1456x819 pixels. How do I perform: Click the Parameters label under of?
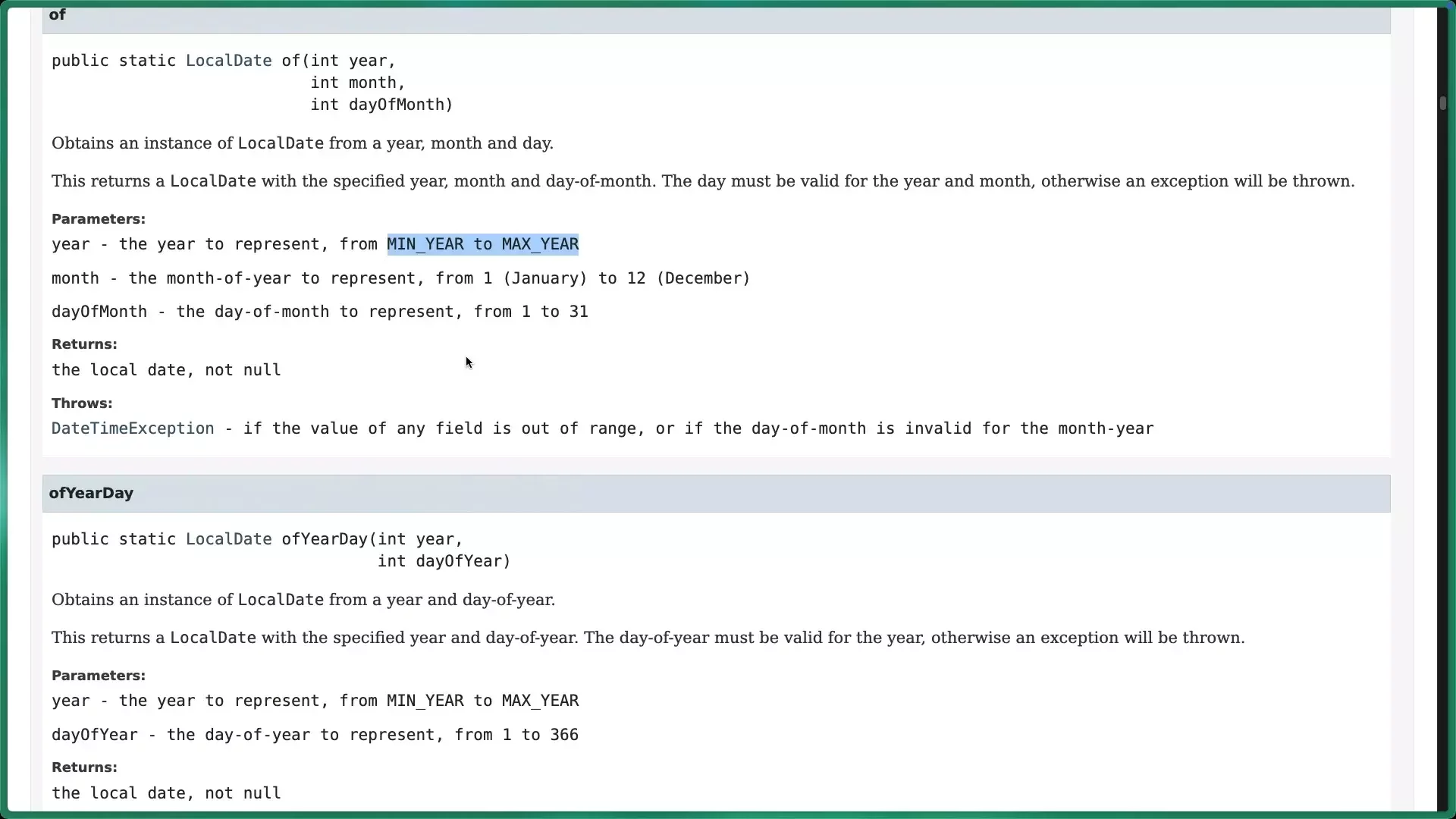click(x=99, y=219)
